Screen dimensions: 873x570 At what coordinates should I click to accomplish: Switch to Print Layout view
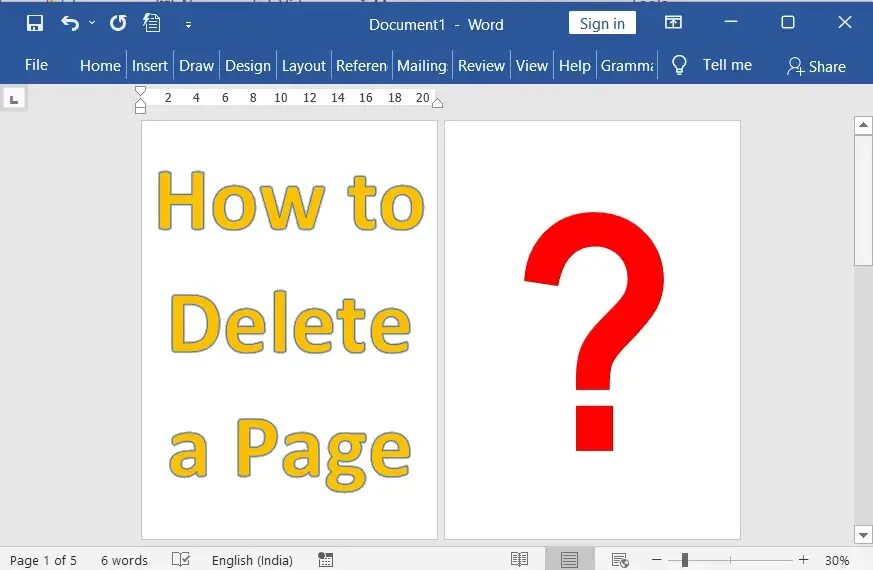pyautogui.click(x=569, y=559)
